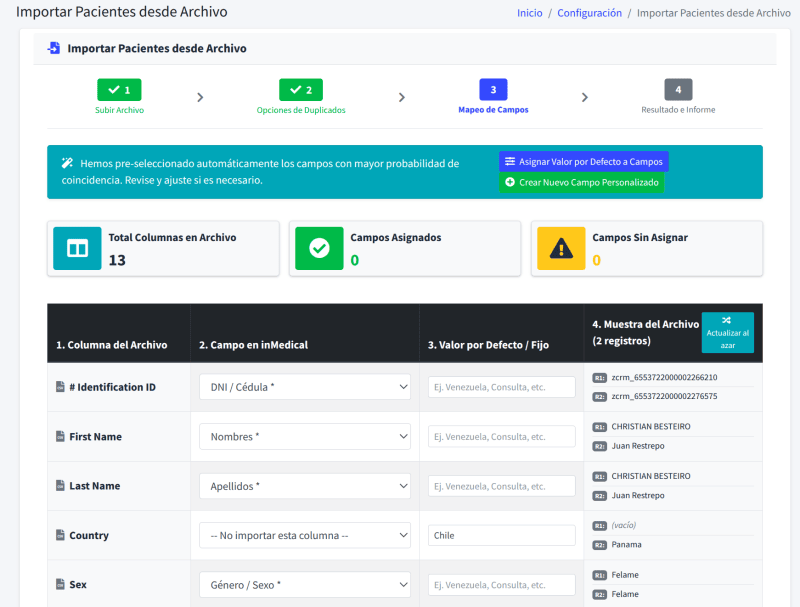800x607 pixels.
Task: Go to step 2 Opciones de Duplicados
Action: click(301, 90)
